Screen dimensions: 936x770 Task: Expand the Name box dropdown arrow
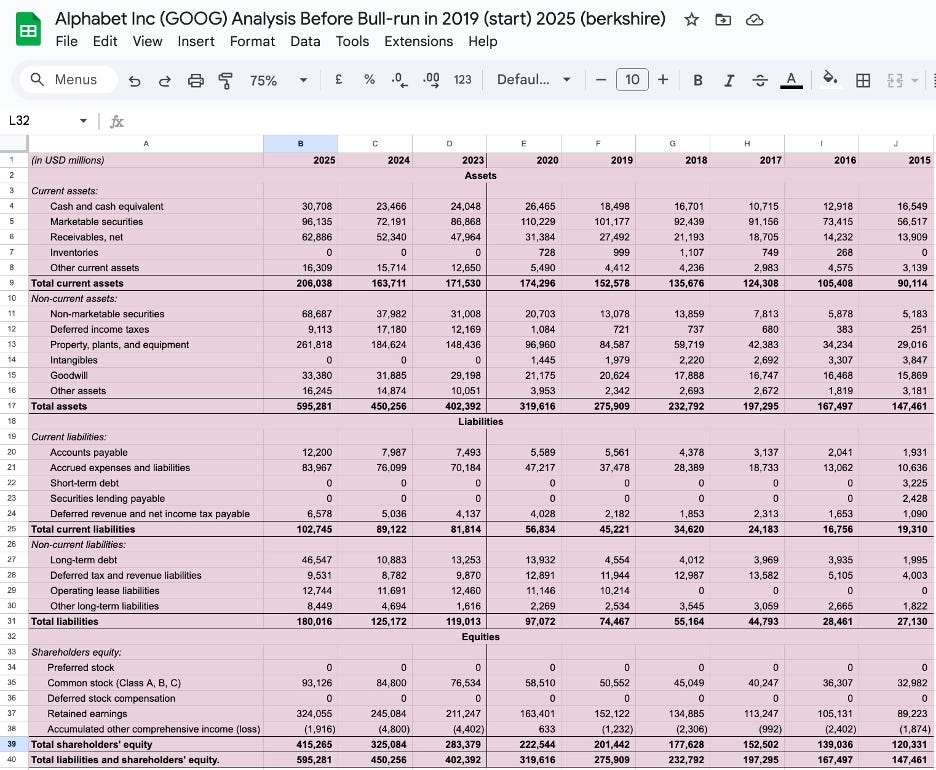(x=83, y=121)
